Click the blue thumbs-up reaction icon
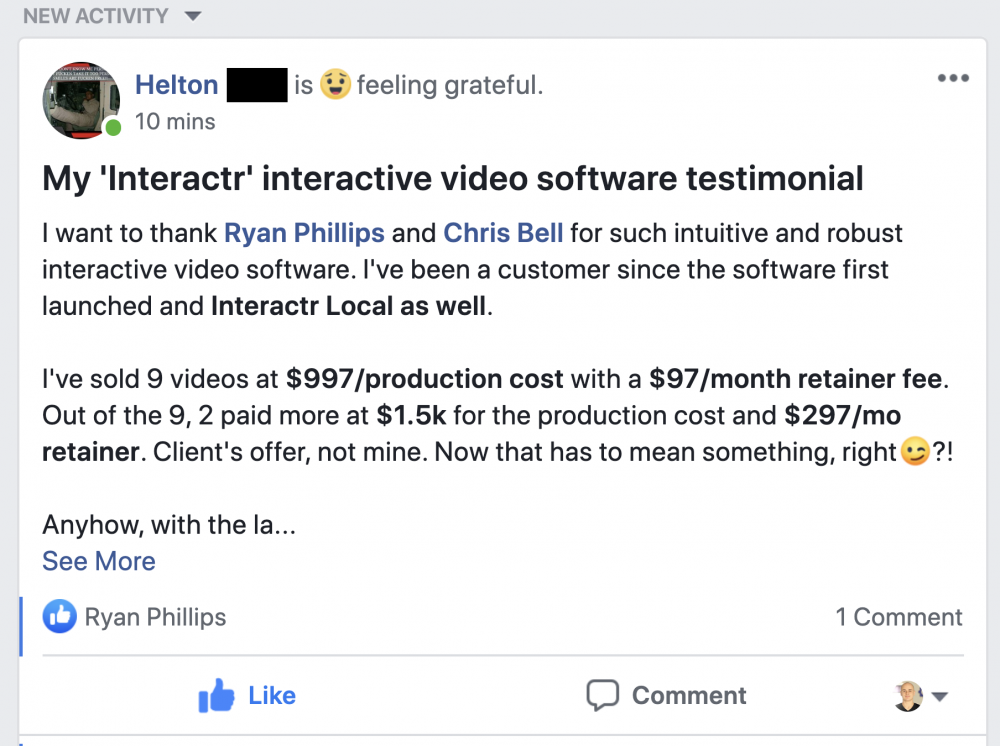 59,617
